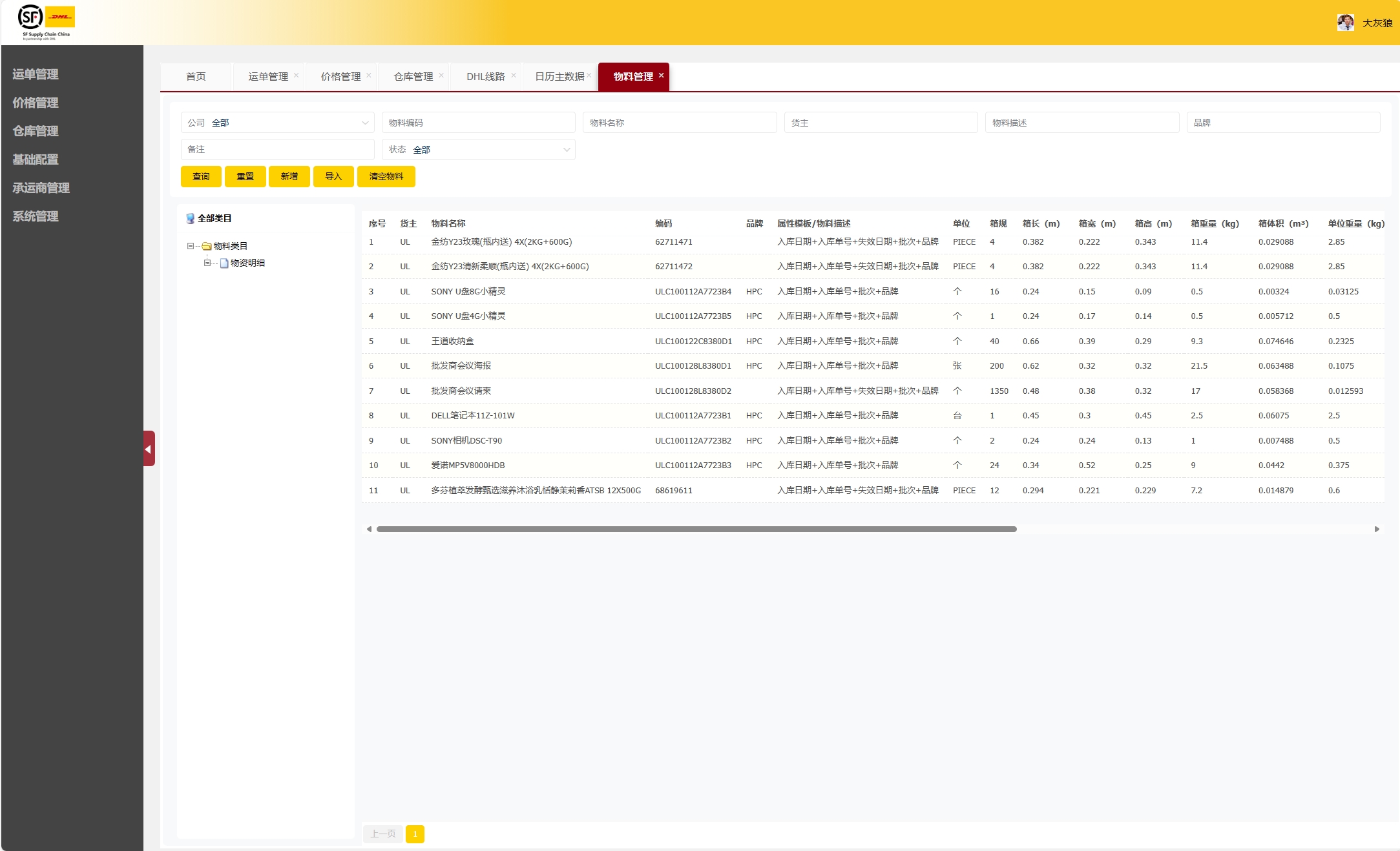Click the 重置 button
1400x851 pixels.
246,176
